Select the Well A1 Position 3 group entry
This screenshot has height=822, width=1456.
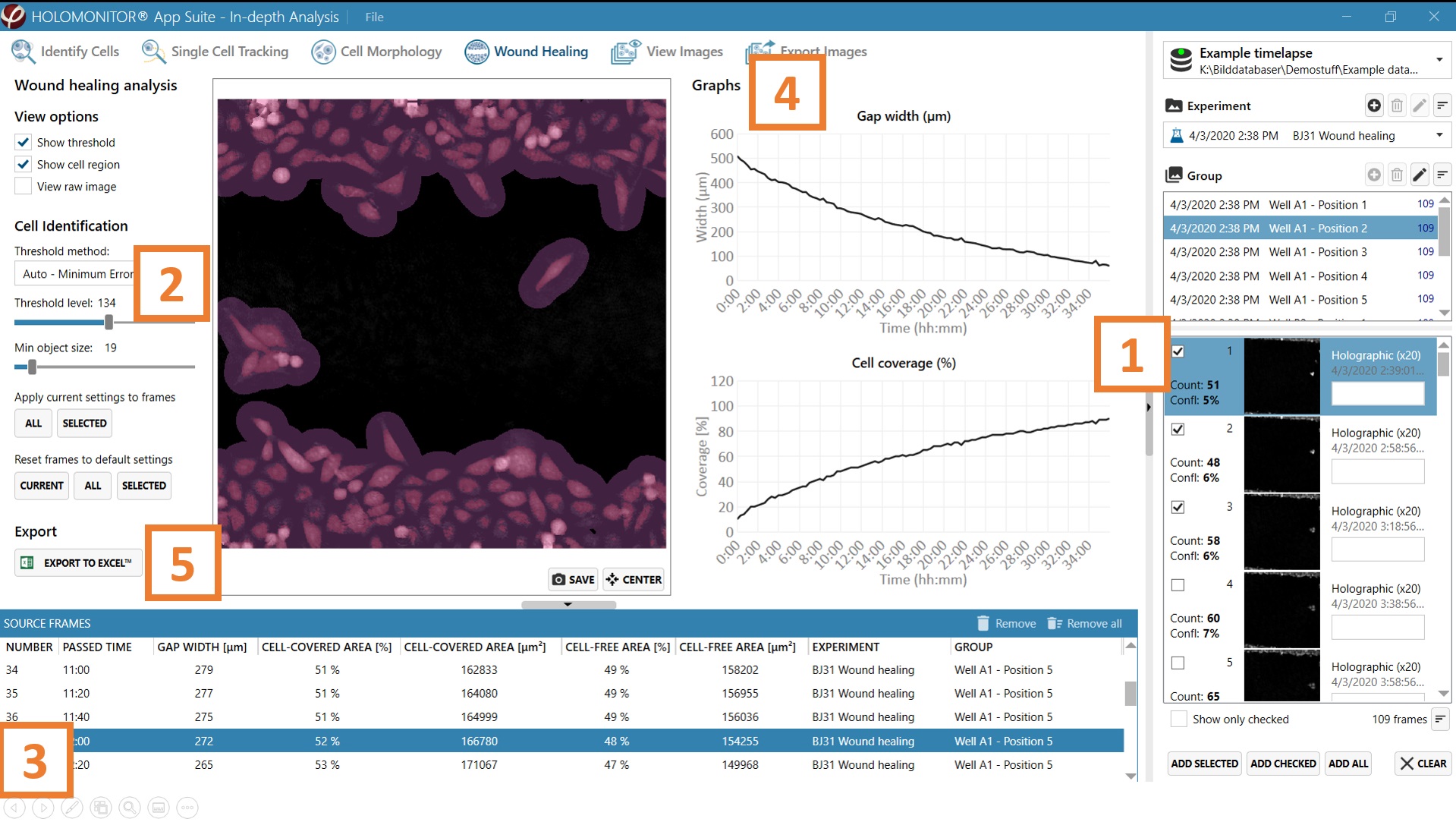pyautogui.click(x=1318, y=251)
